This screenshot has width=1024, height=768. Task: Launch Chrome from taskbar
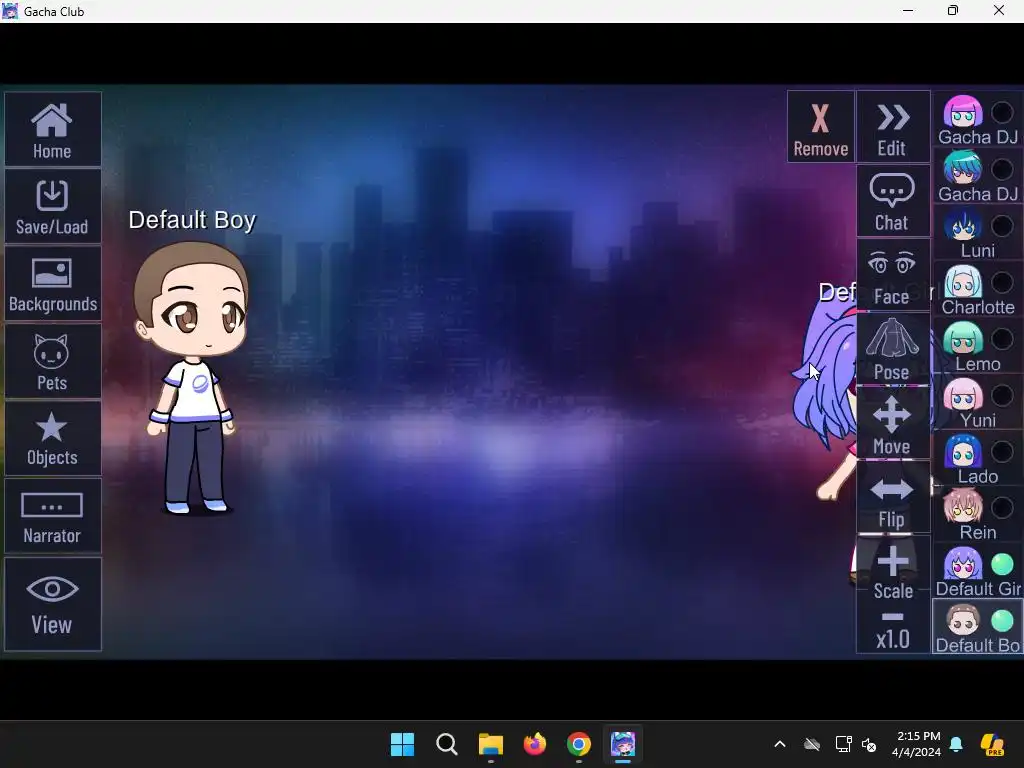pyautogui.click(x=579, y=744)
